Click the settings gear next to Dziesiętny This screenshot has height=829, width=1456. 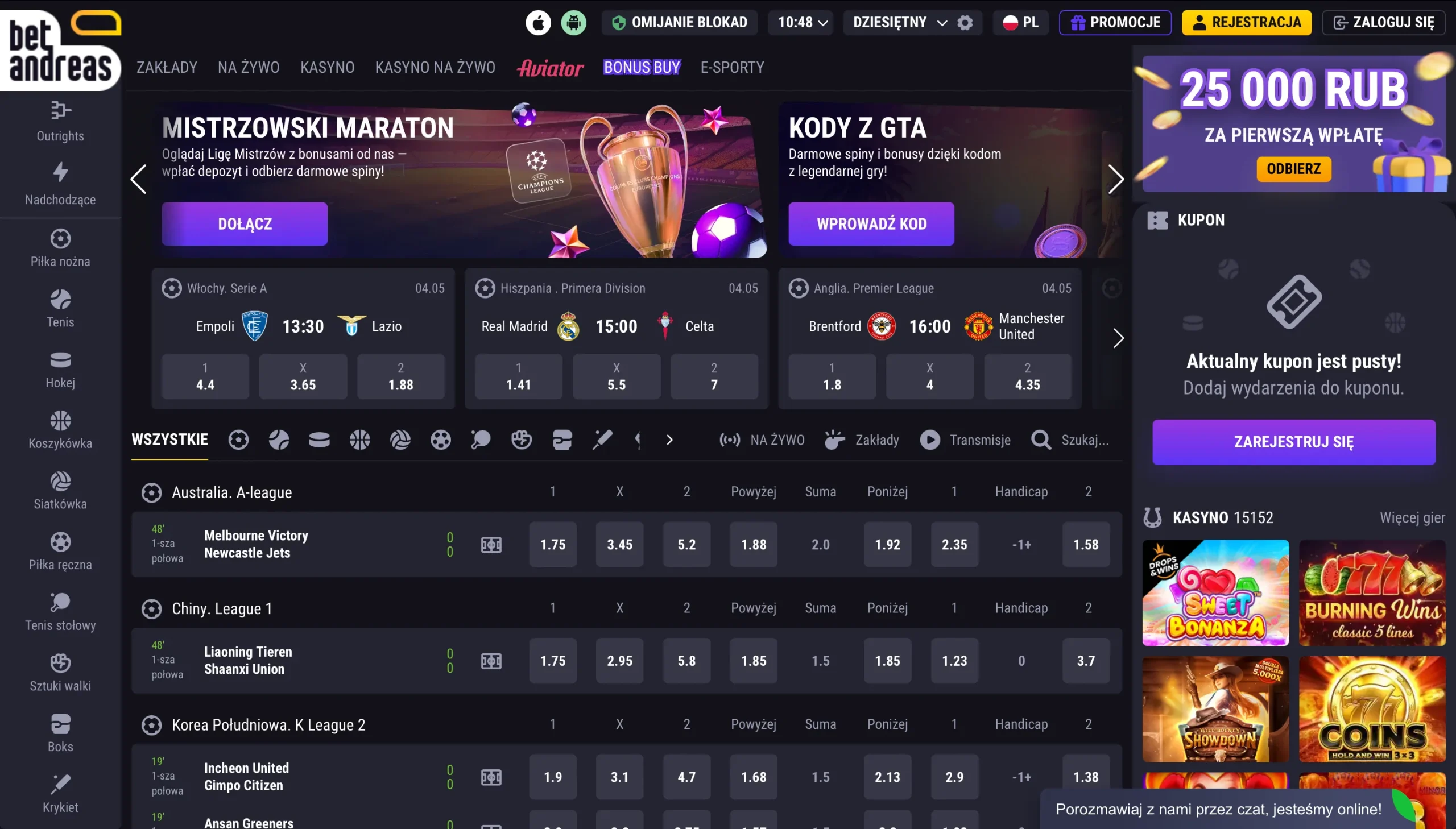pos(965,23)
